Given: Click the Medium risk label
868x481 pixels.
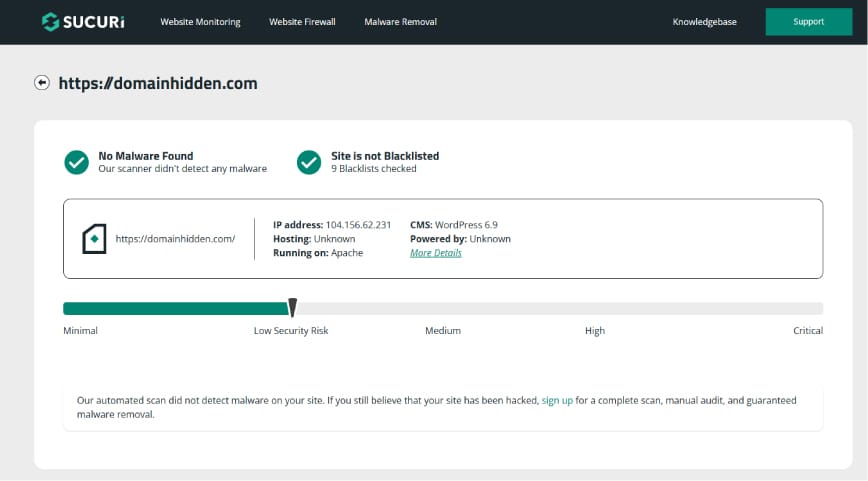Looking at the screenshot, I should click(x=443, y=330).
